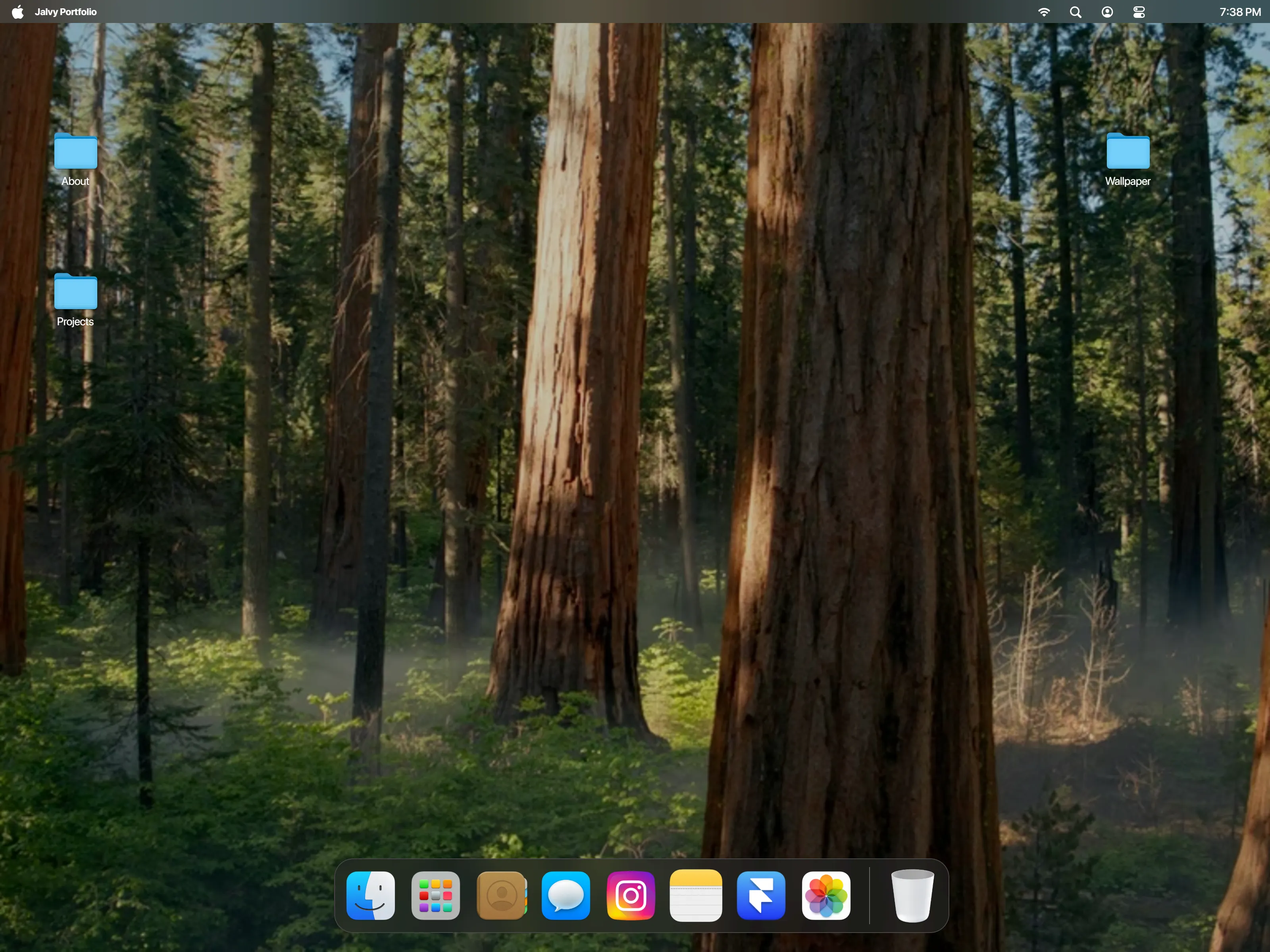Viewport: 1270px width, 952px height.
Task: Open the Trash in the dock
Action: [912, 895]
